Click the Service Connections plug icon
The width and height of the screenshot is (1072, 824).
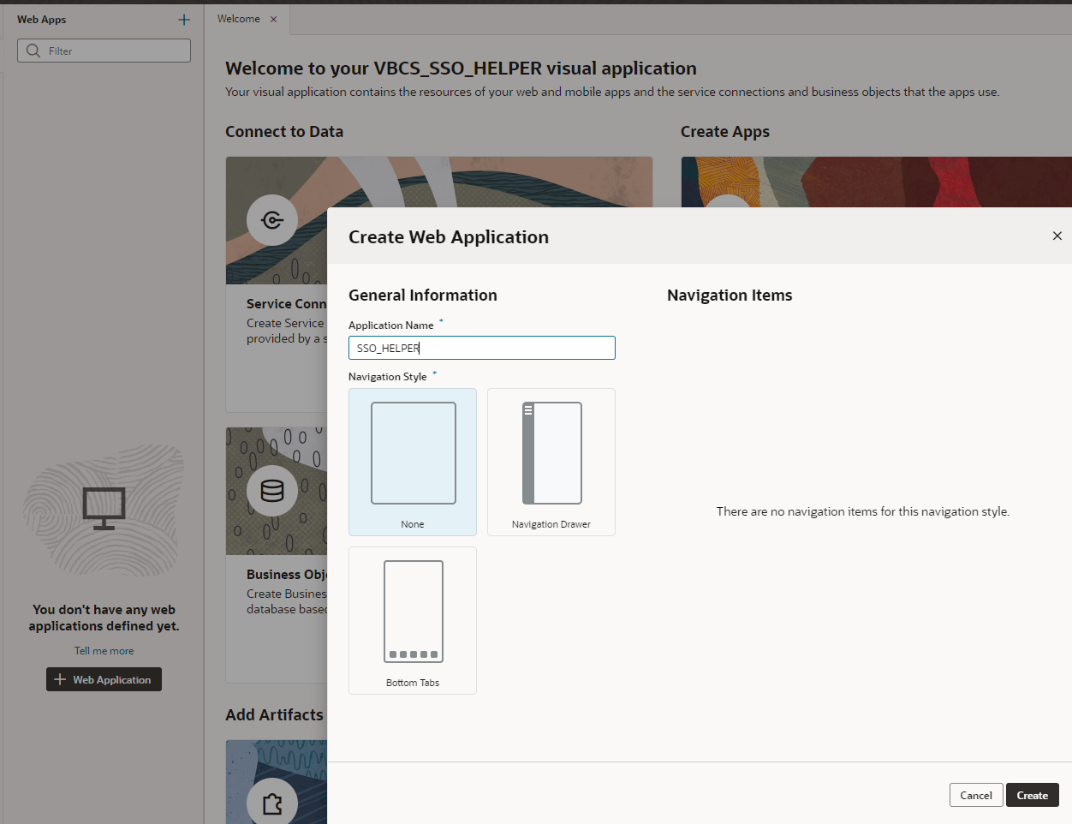click(272, 221)
